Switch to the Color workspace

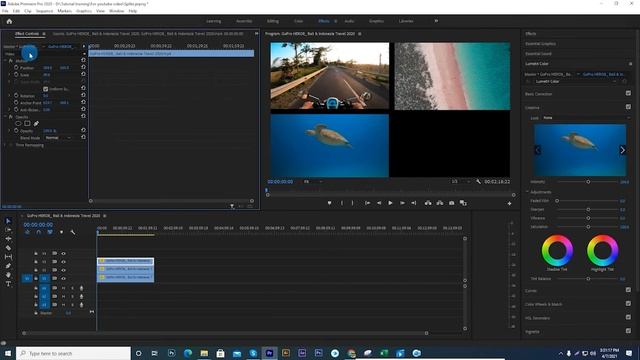click(x=298, y=21)
